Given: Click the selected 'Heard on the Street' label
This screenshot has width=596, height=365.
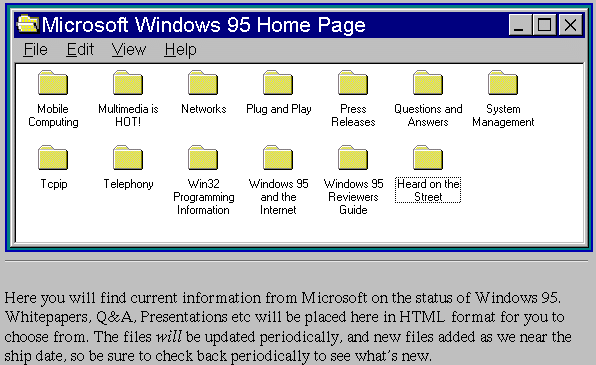Looking at the screenshot, I should click(428, 190).
